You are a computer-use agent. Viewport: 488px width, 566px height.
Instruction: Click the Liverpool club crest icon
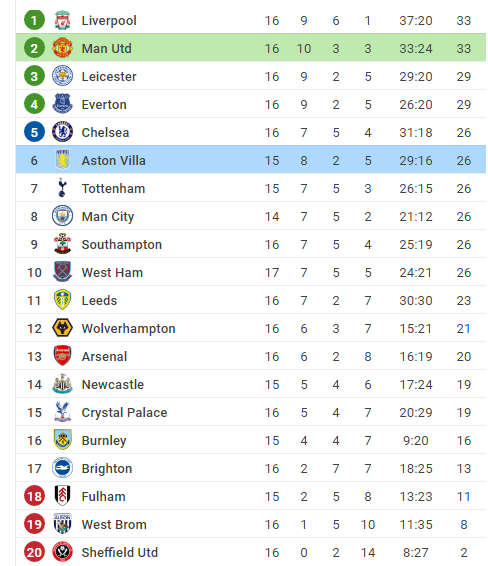pyautogui.click(x=62, y=20)
